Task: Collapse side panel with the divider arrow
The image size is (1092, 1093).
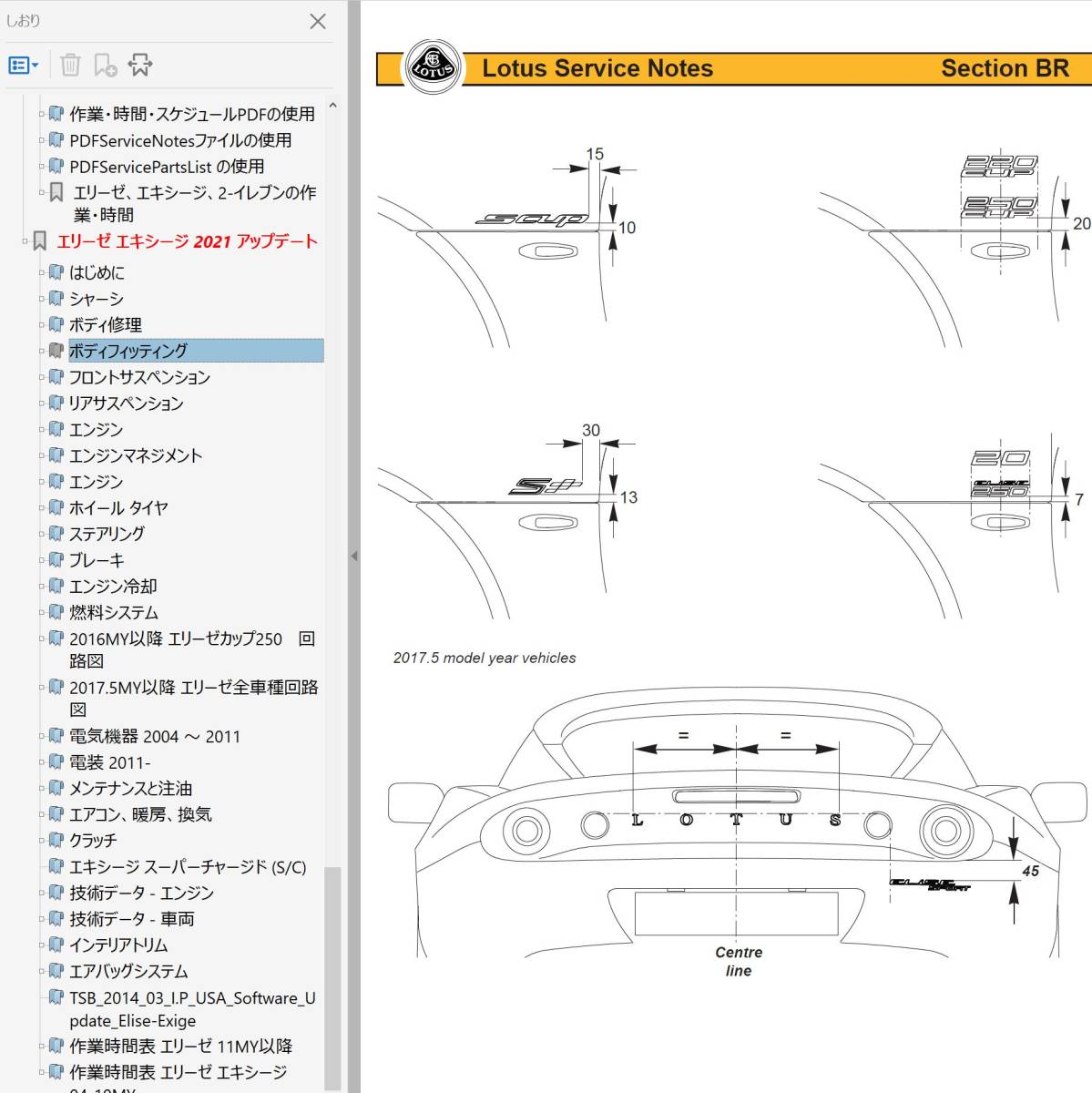Action: (x=354, y=556)
